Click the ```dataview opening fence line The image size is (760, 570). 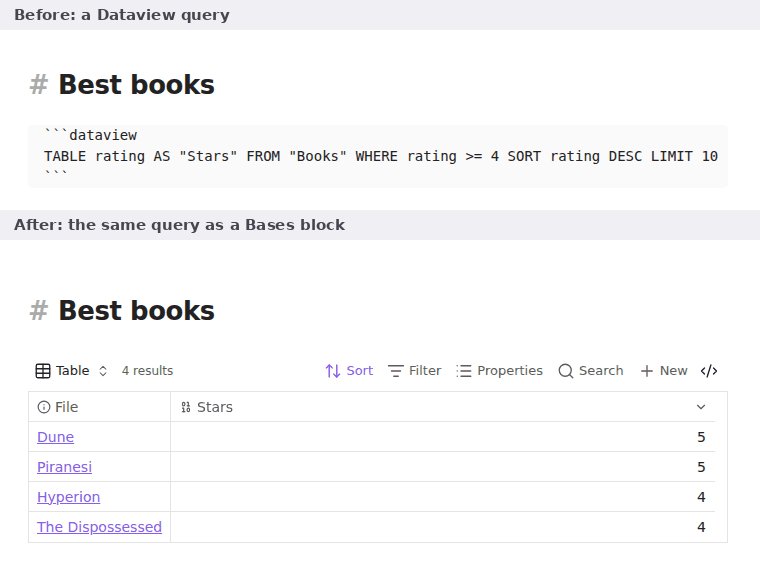(91, 135)
